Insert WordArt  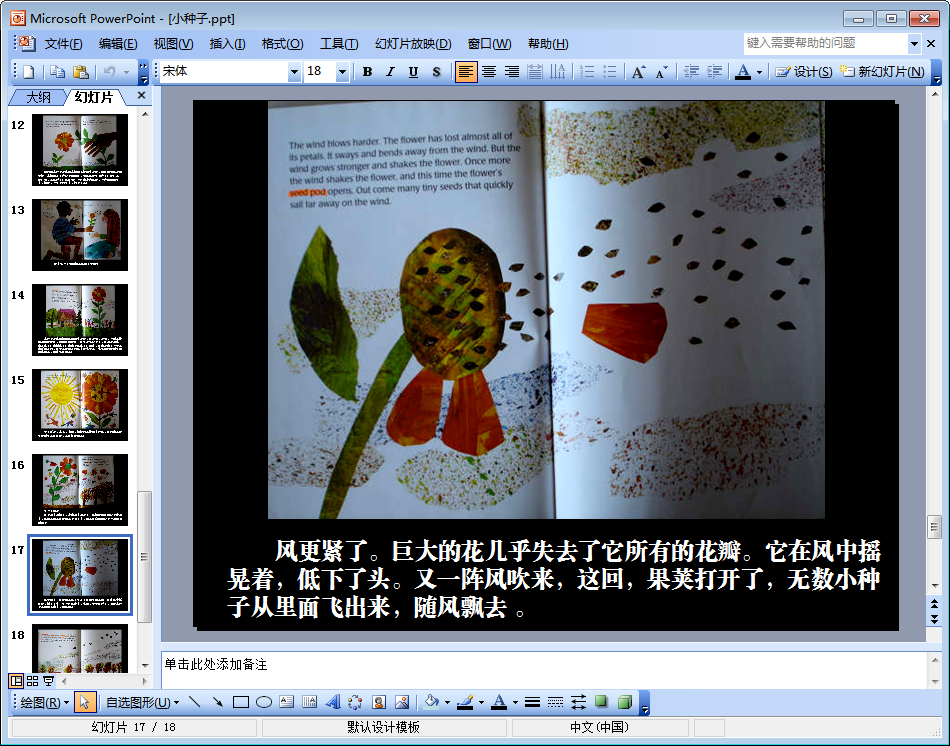(333, 702)
